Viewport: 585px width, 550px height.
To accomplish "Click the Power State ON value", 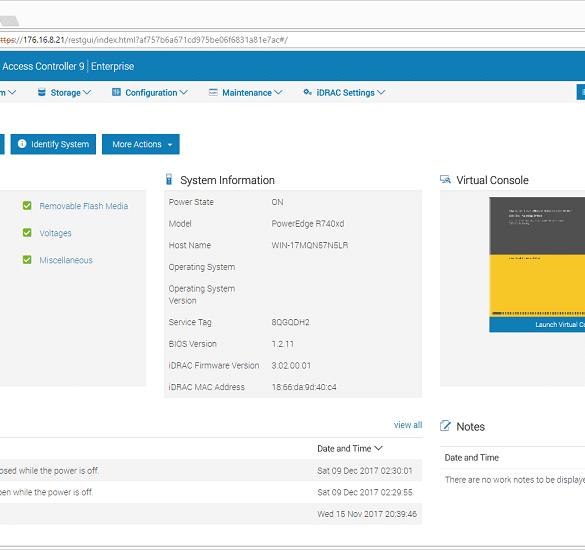I will tap(277, 202).
